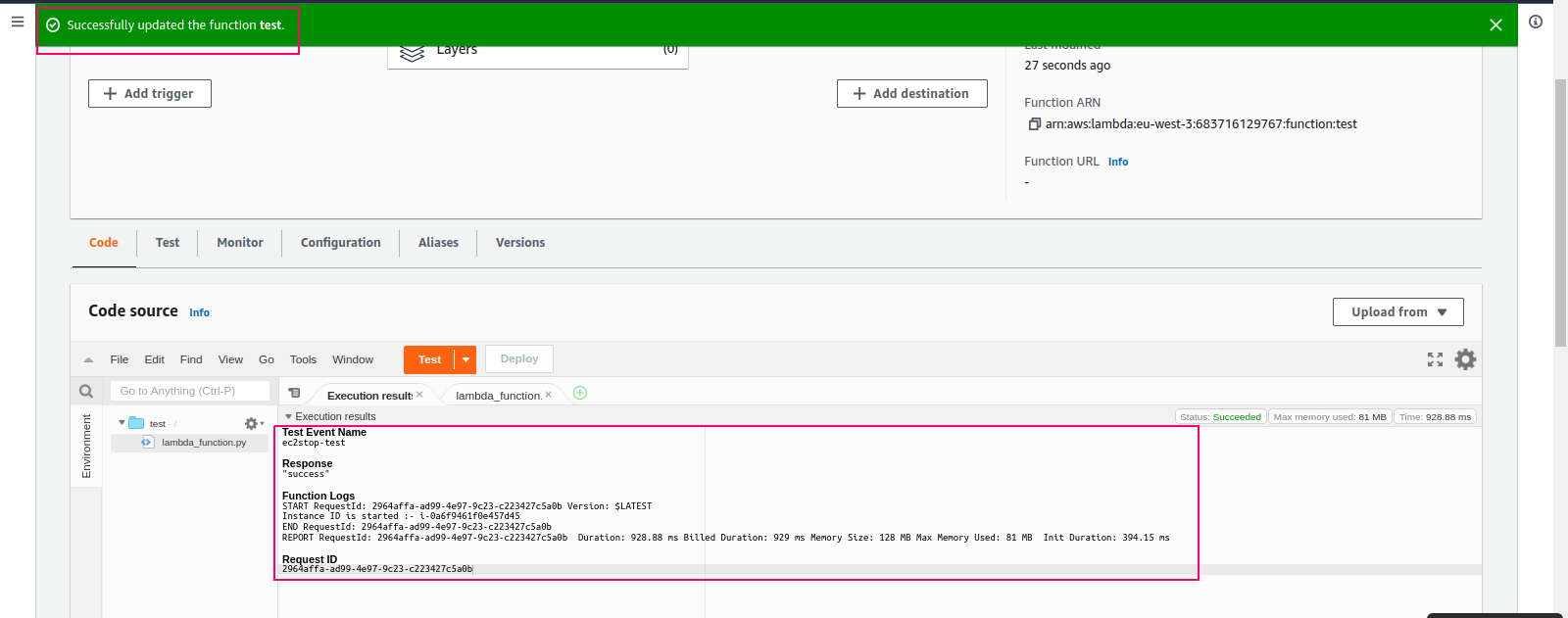Click the search magnifier icon in sidebar
Image resolution: width=1568 pixels, height=618 pixels.
[x=86, y=392]
